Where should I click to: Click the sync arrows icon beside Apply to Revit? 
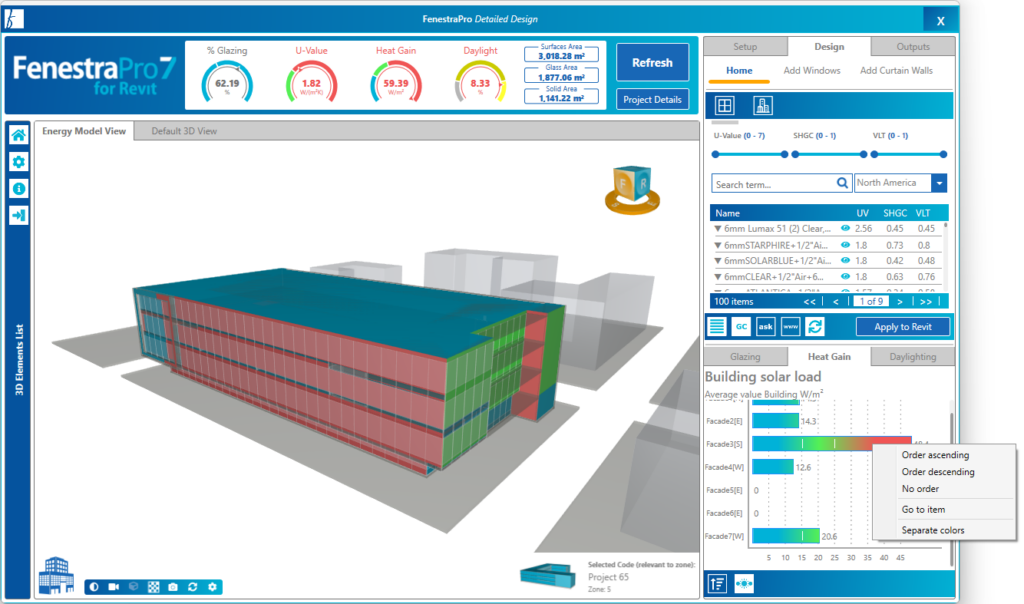[x=814, y=326]
